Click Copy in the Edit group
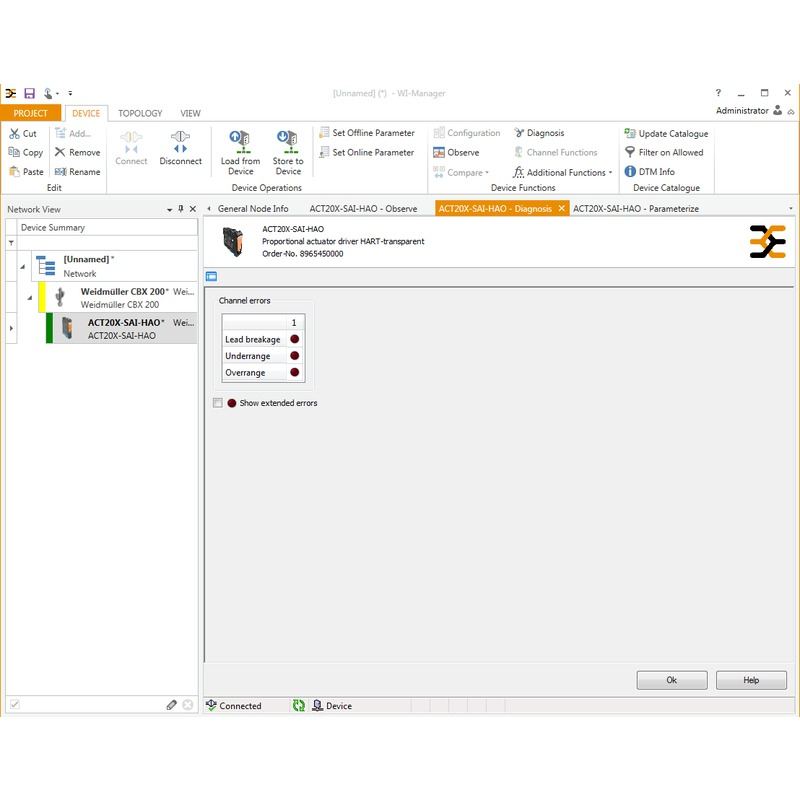Viewport: 800px width, 800px height. [x=26, y=153]
